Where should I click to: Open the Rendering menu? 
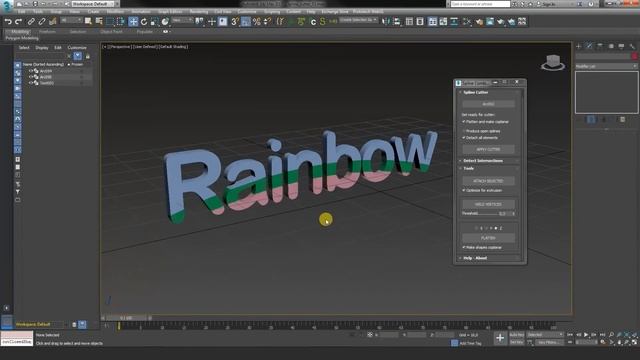[x=199, y=12]
